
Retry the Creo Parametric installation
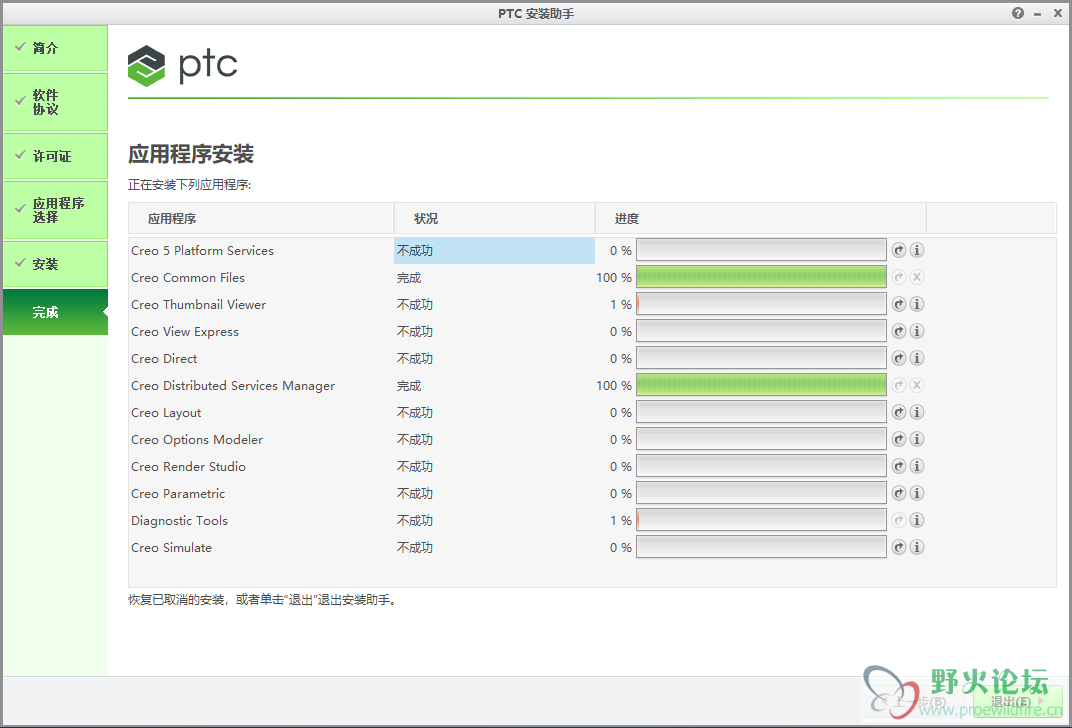899,493
